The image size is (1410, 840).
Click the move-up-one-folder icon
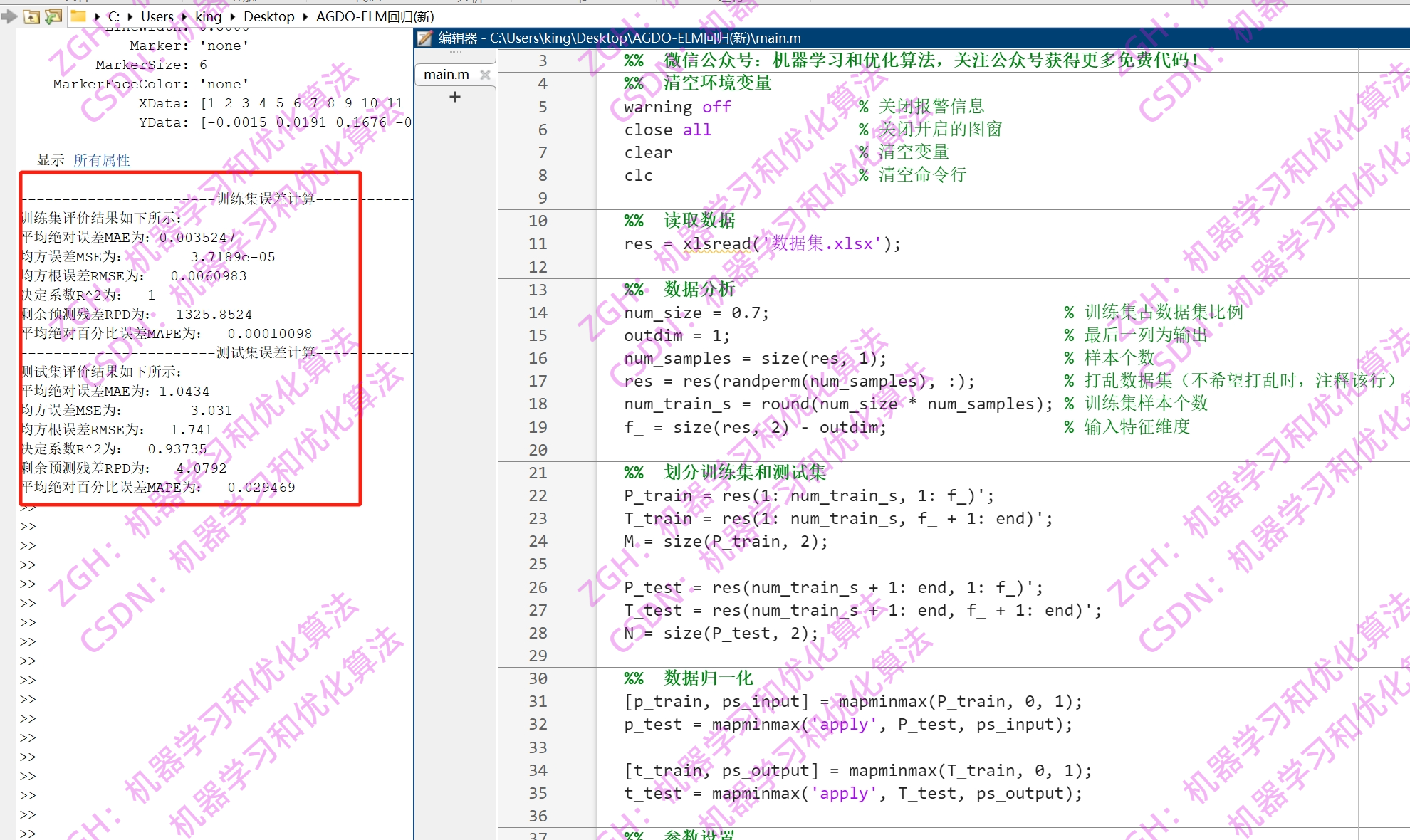(32, 16)
